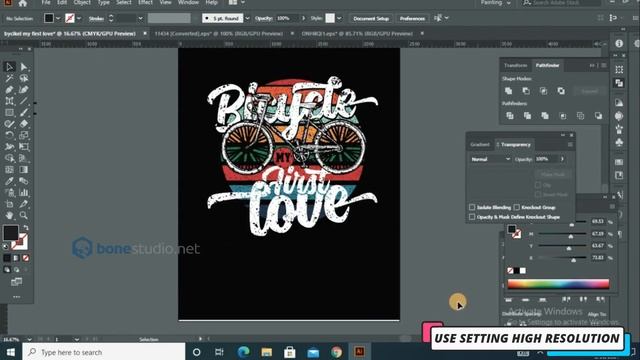Open the Object menu
Screen dimensions: 640x360
[82, 2]
